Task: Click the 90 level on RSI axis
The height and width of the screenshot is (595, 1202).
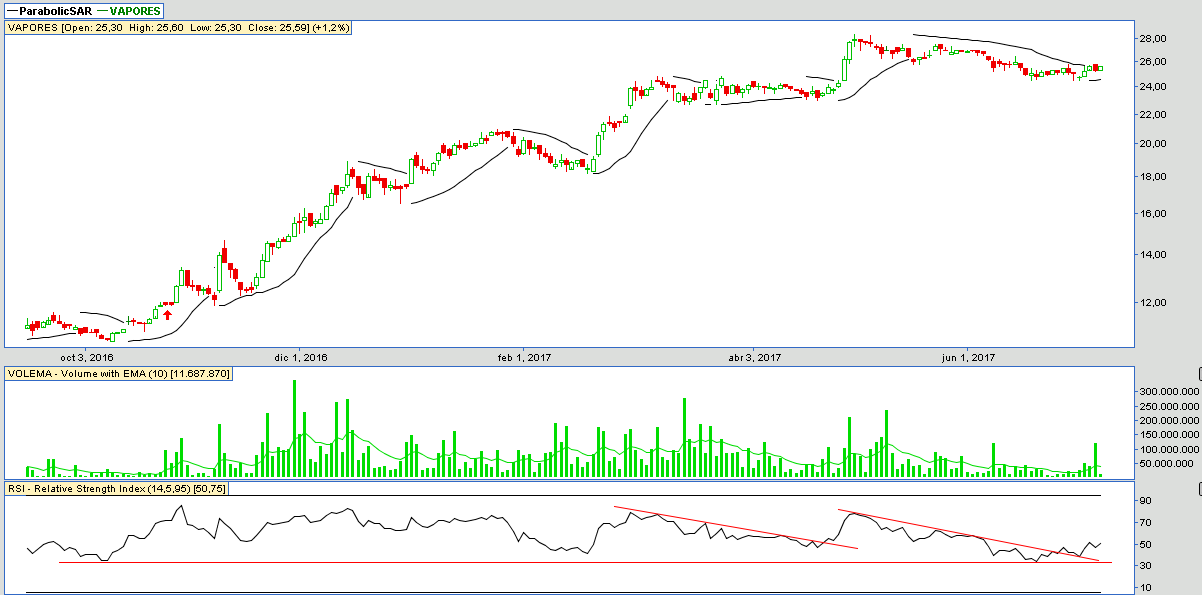Action: click(x=1145, y=501)
